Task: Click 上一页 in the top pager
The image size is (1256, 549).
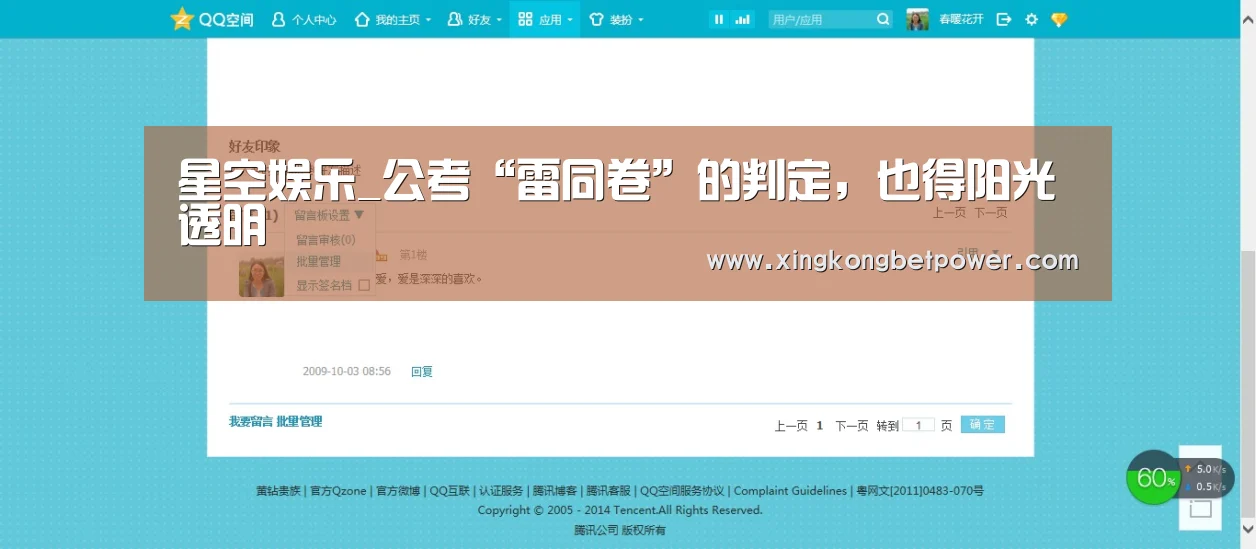Action: point(949,213)
